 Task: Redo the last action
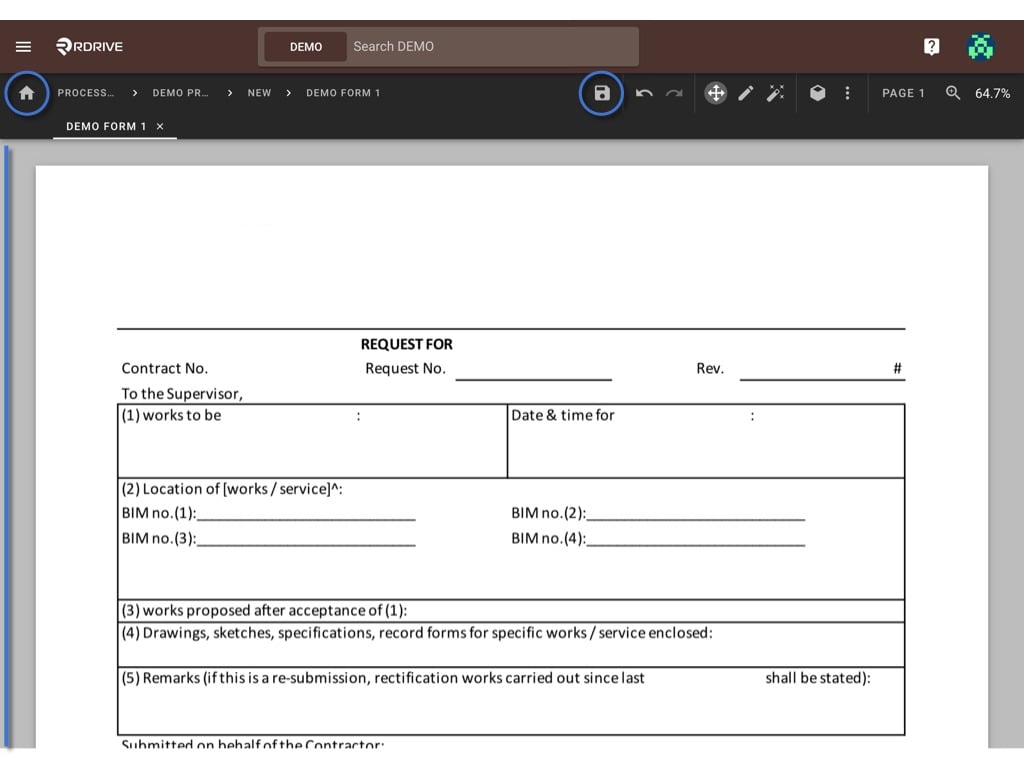click(x=674, y=93)
